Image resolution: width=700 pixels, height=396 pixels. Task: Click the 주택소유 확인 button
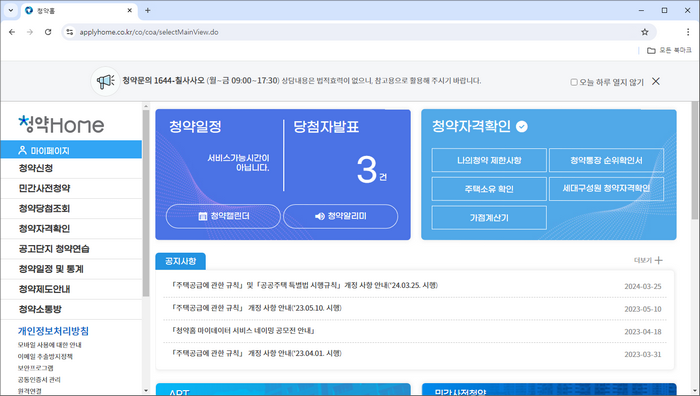coord(489,189)
